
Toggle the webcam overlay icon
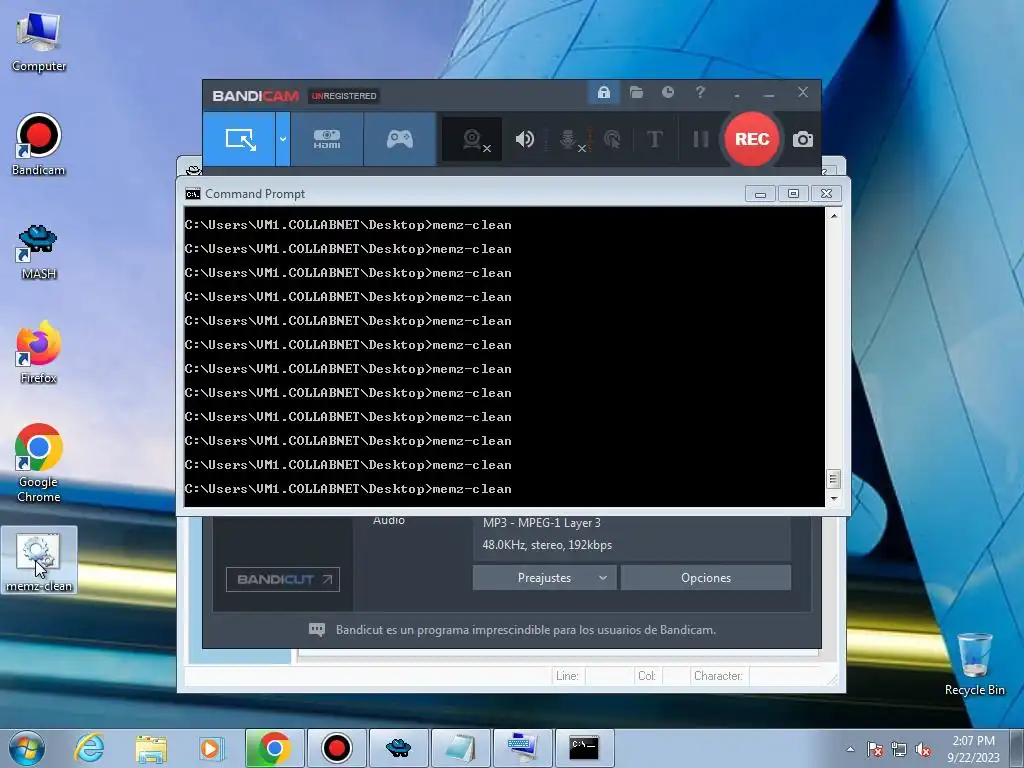(472, 139)
